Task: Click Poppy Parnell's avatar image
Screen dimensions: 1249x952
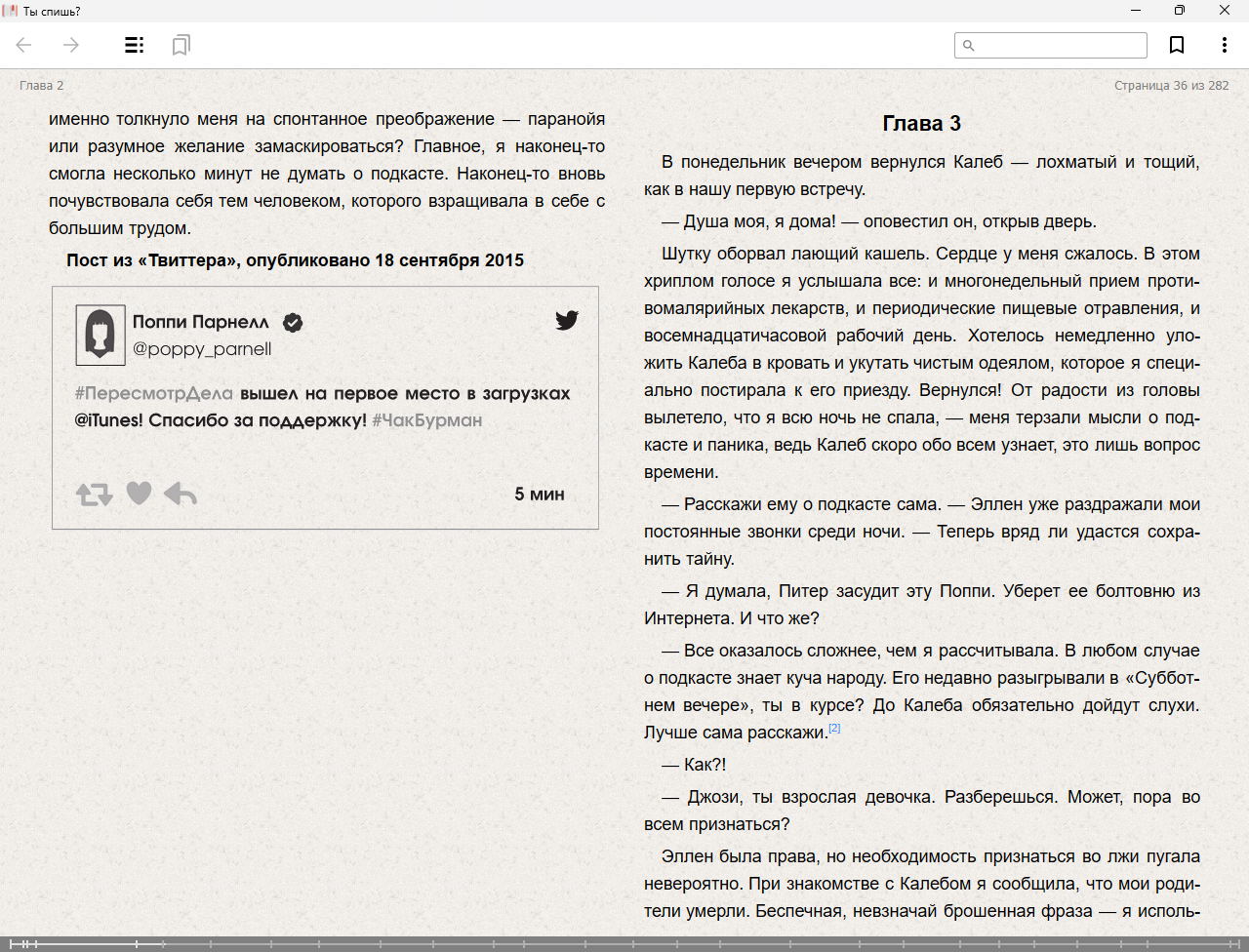Action: [101, 335]
